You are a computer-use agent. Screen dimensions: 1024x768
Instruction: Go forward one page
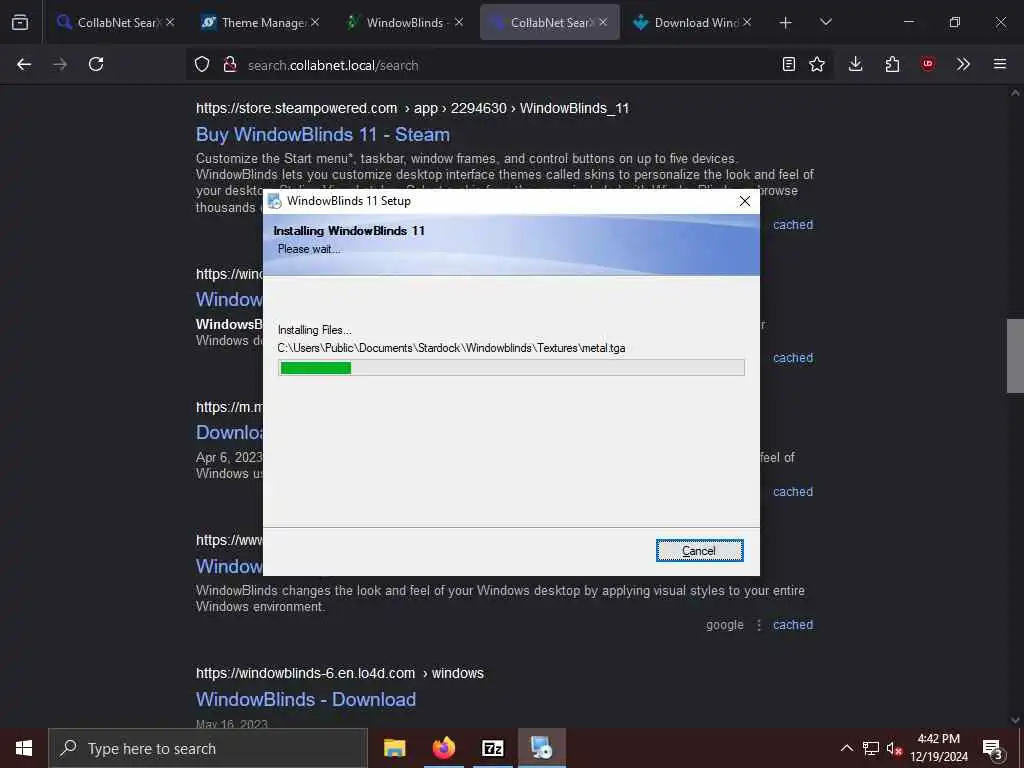pyautogui.click(x=60, y=64)
